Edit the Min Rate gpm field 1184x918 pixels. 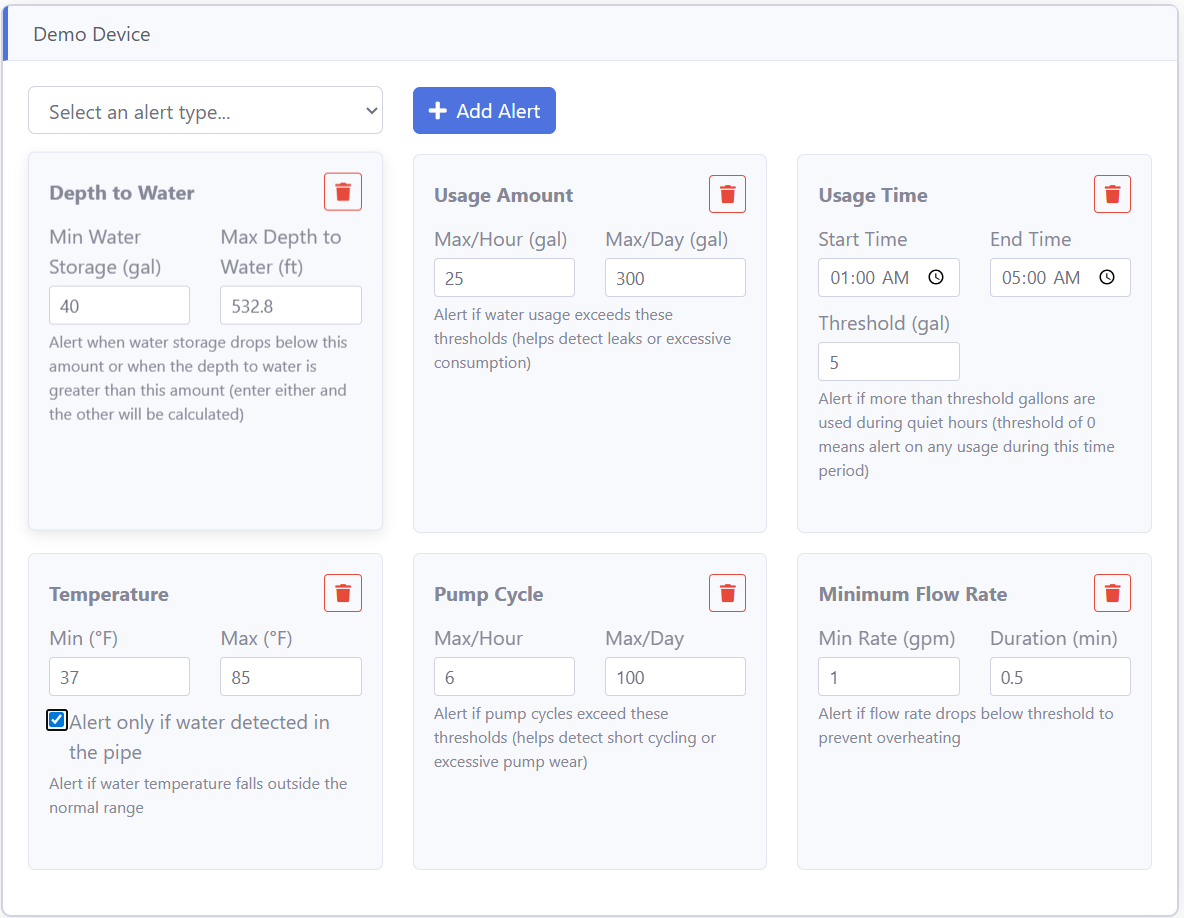pos(889,676)
